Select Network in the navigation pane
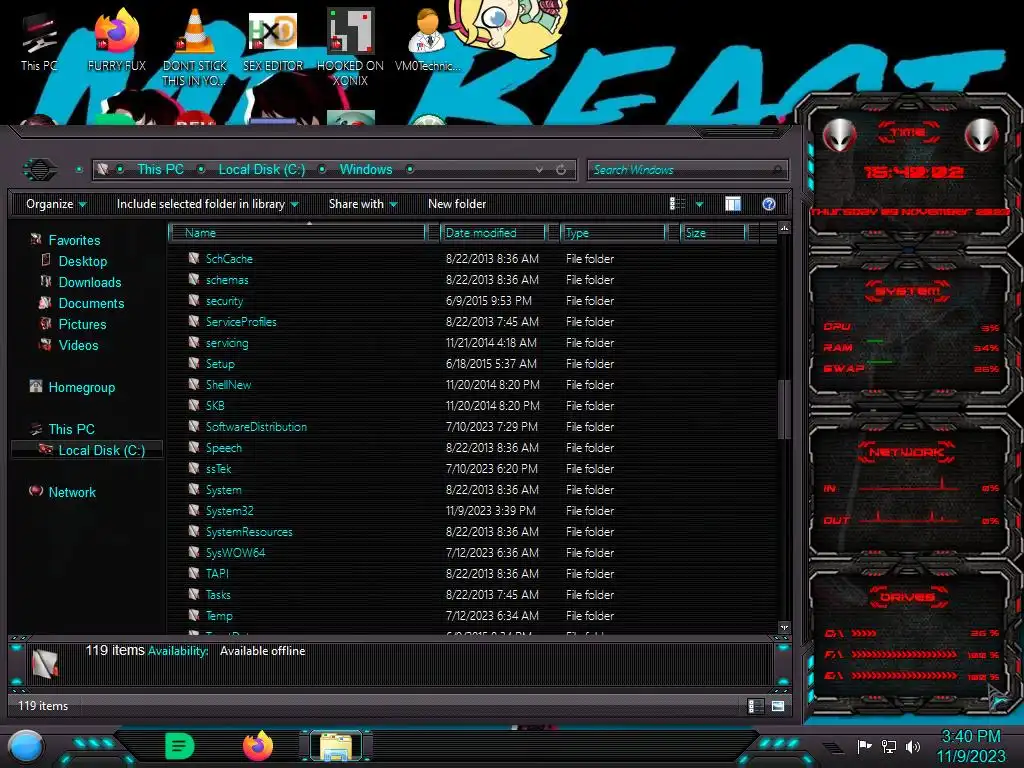1024x768 pixels. [x=72, y=492]
